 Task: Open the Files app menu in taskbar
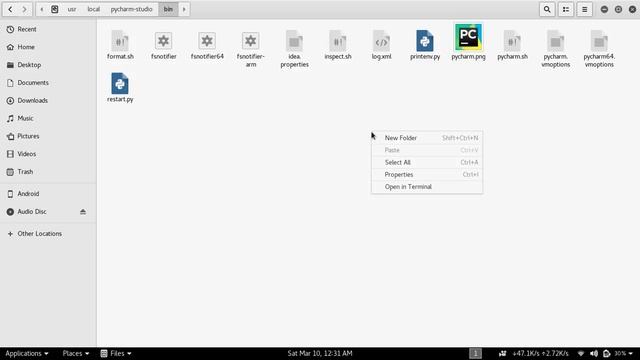click(x=116, y=353)
